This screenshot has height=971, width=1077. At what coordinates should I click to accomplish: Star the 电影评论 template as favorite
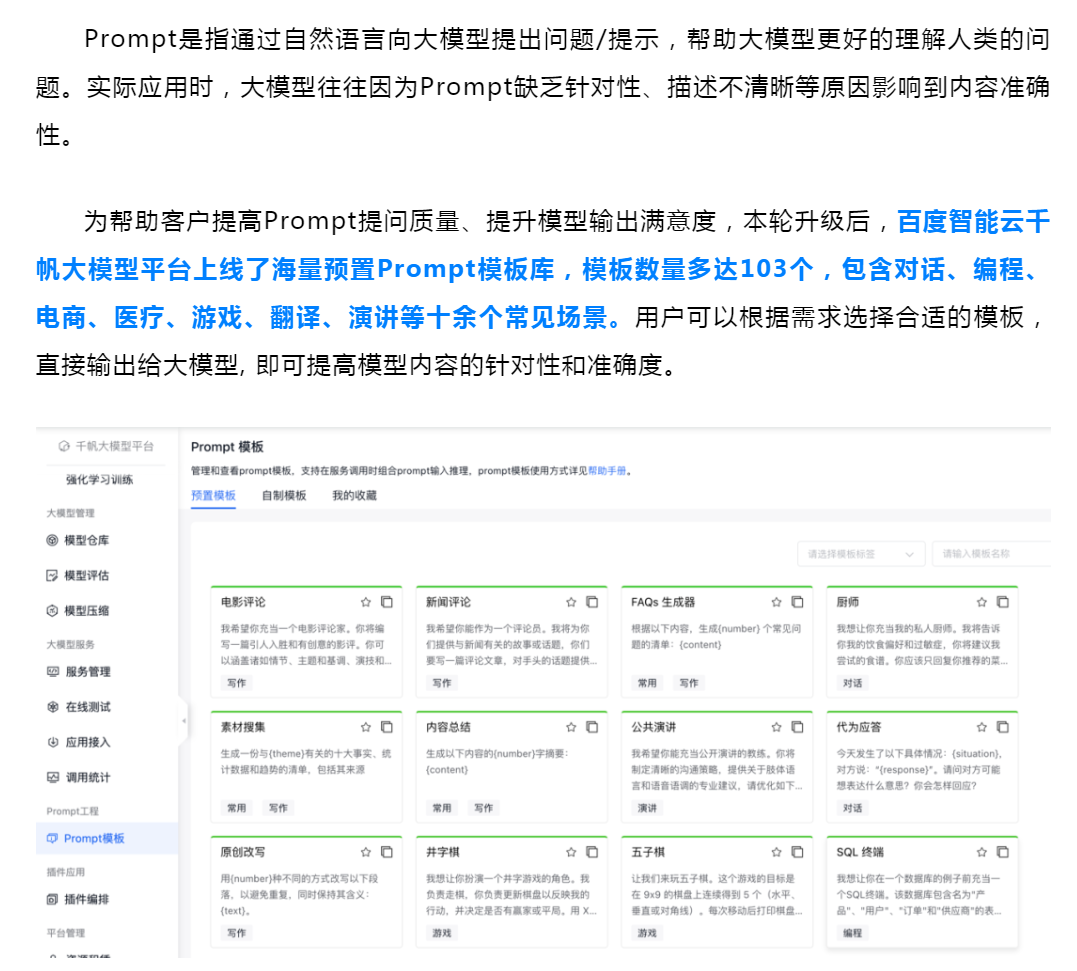[366, 602]
